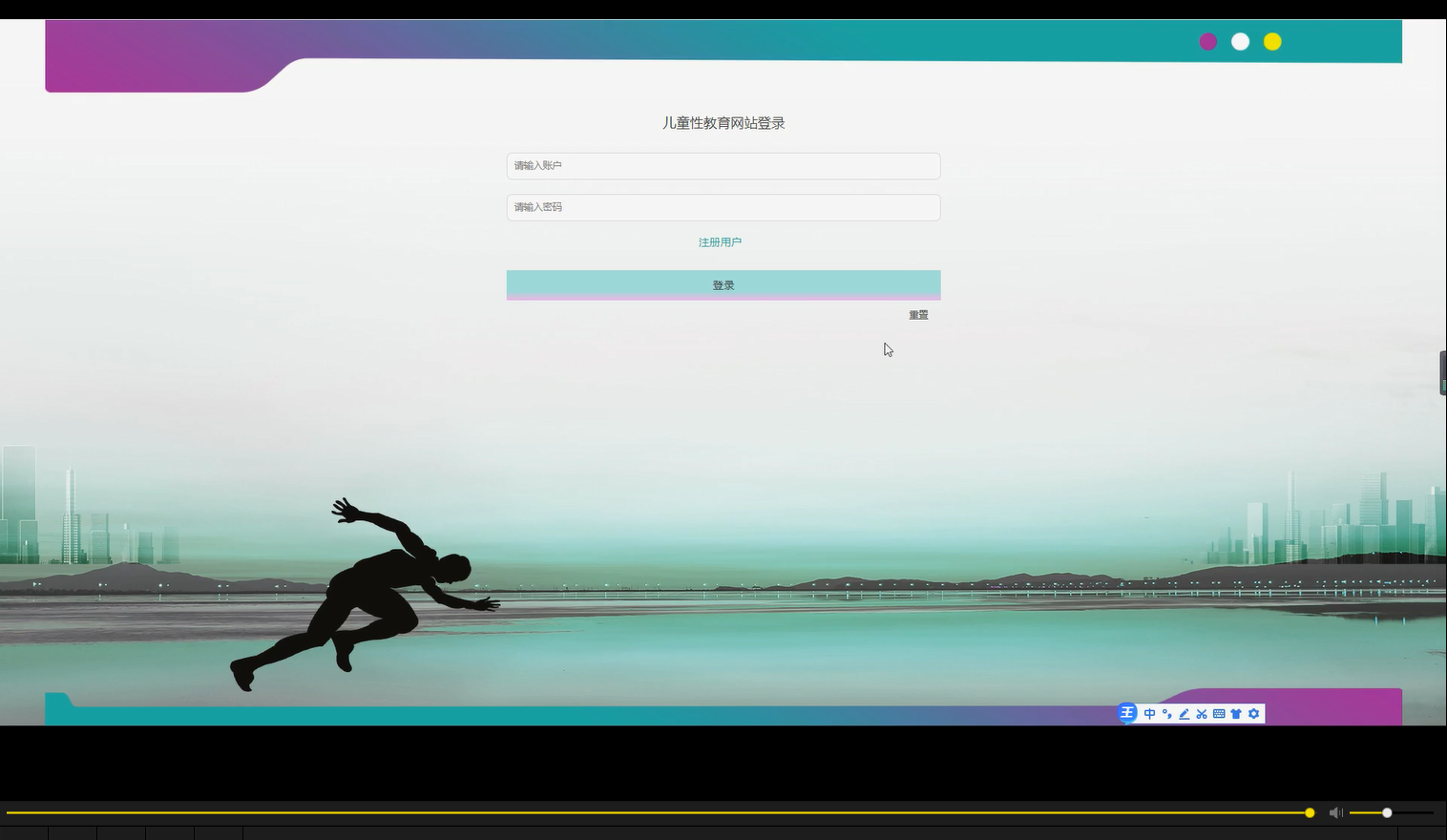Mute the video player speaker icon

[1336, 813]
